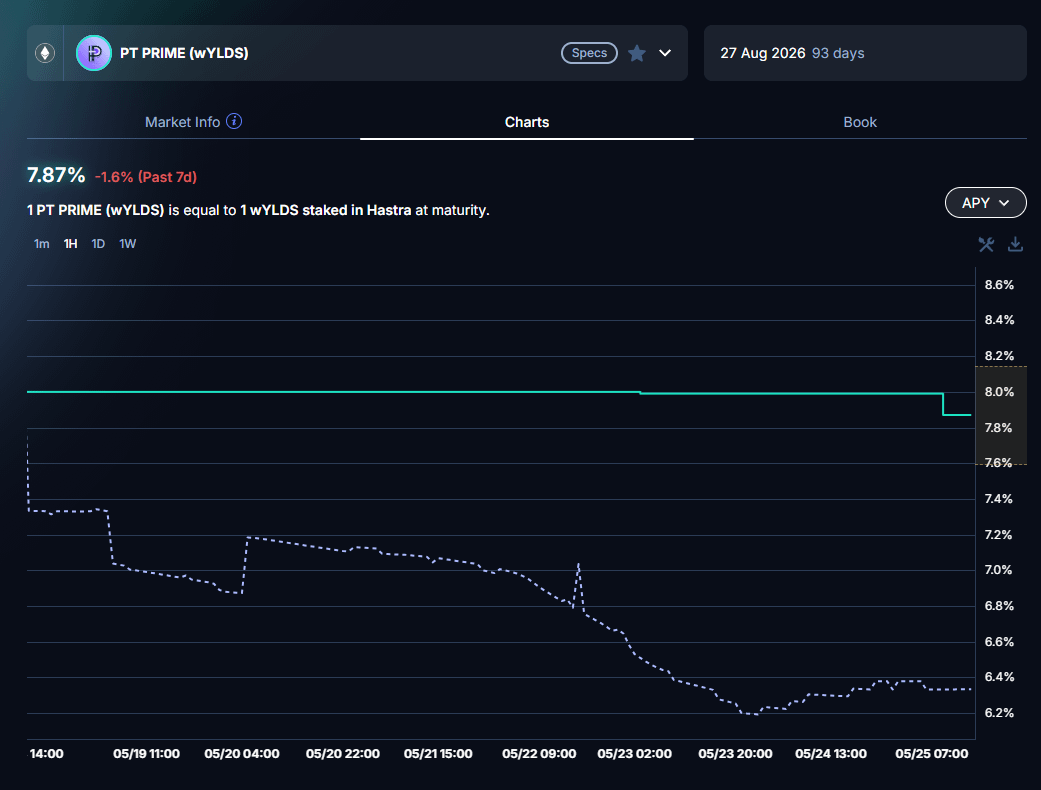This screenshot has height=790, width=1041.
Task: Click the PT PRIME (wYLDS) market name
Action: [184, 53]
